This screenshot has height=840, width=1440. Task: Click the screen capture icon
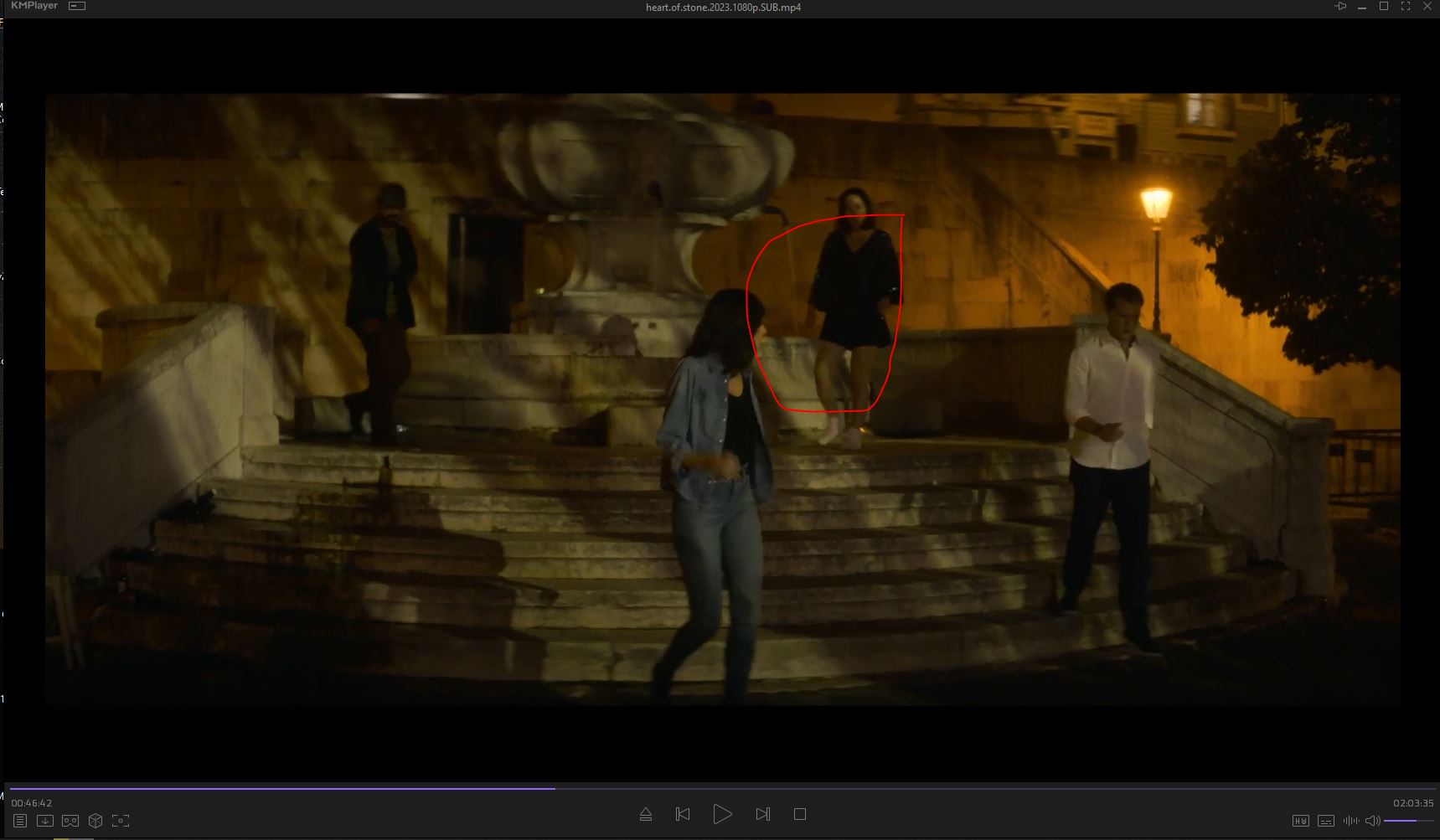pos(121,821)
